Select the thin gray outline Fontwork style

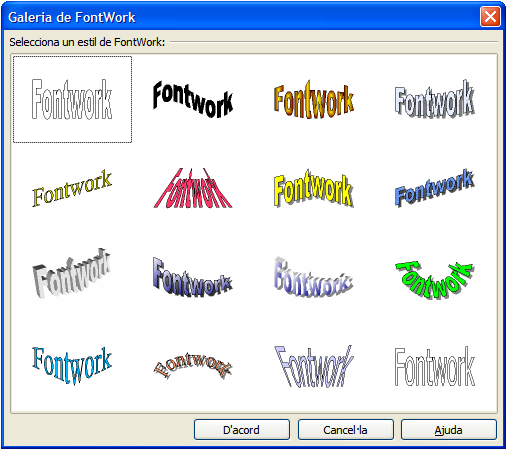coord(435,366)
